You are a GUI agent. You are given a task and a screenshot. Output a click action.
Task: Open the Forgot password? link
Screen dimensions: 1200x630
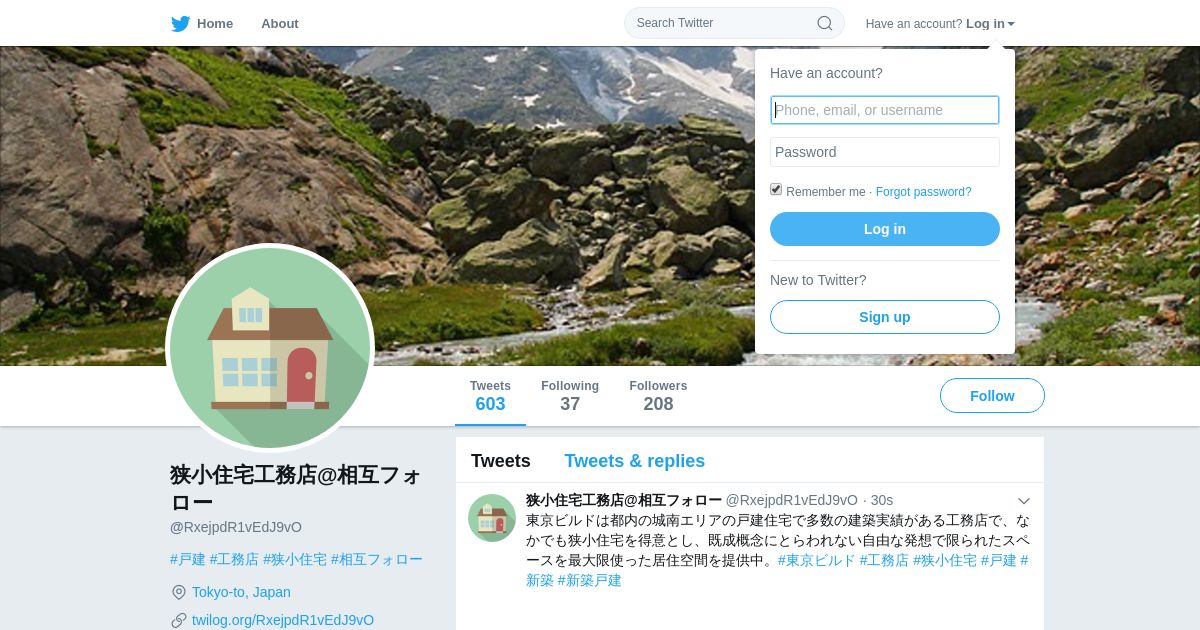tap(923, 192)
